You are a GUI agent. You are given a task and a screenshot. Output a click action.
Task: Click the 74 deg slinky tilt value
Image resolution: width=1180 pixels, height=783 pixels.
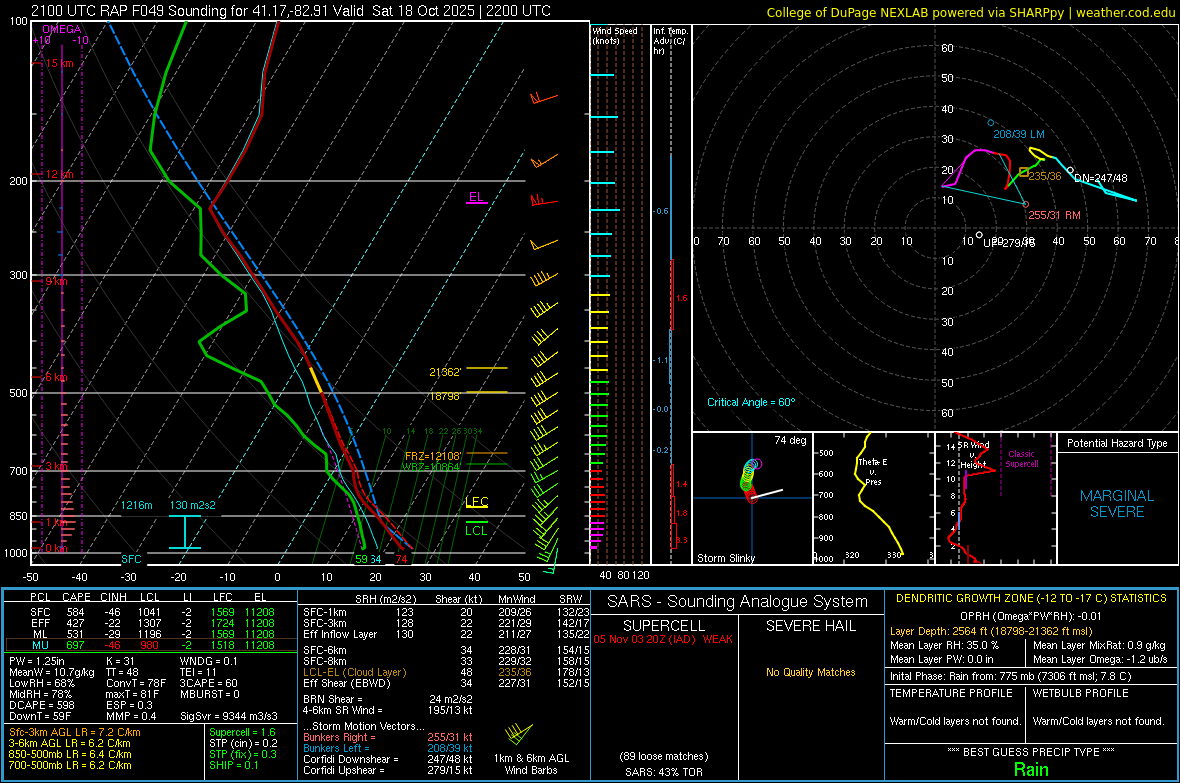tap(790, 440)
